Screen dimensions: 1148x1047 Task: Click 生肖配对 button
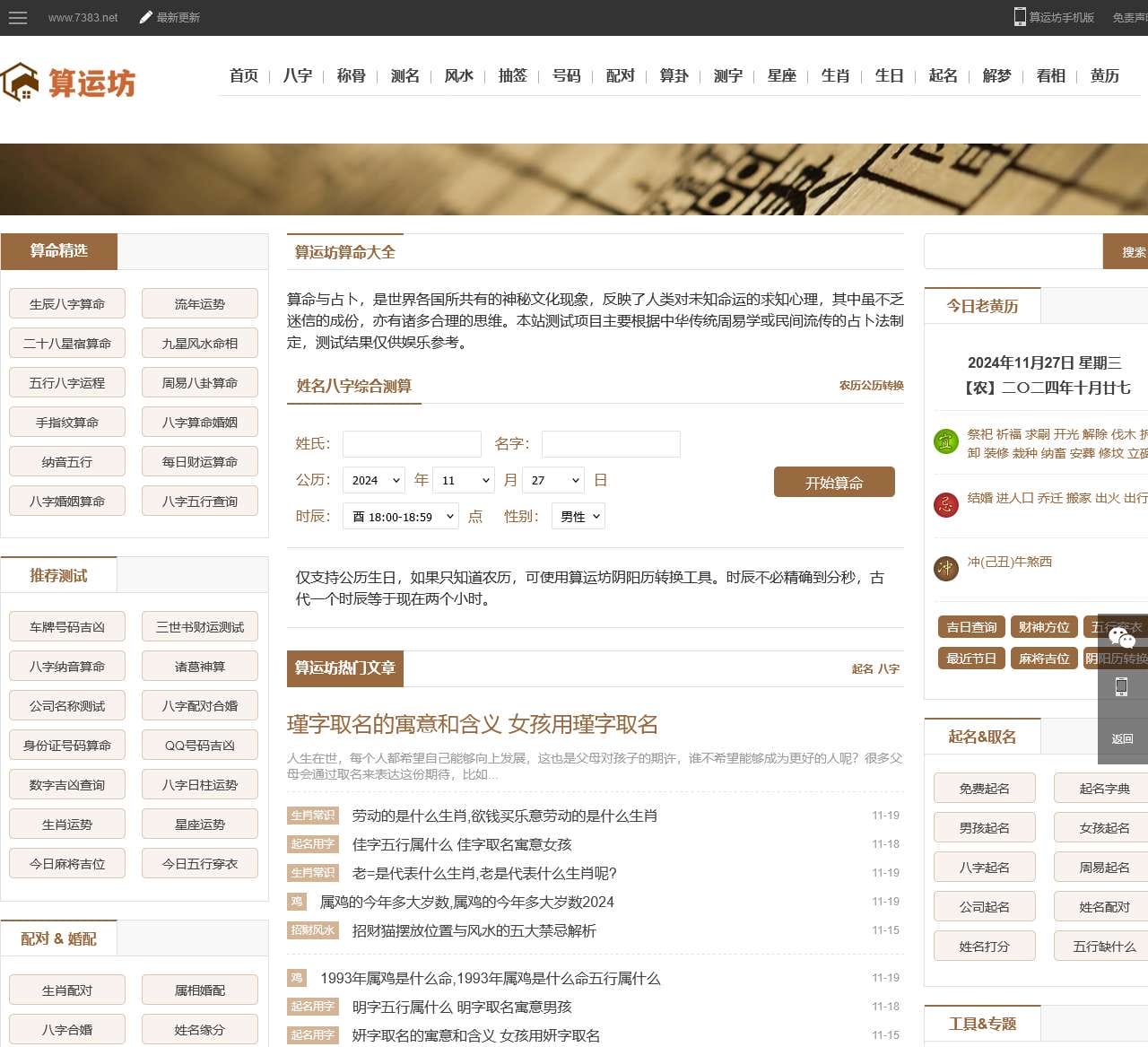[67, 990]
